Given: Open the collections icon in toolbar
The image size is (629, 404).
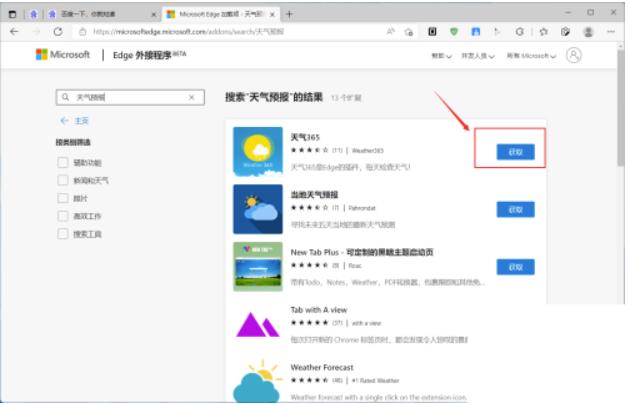Looking at the screenshot, I should (x=566, y=32).
